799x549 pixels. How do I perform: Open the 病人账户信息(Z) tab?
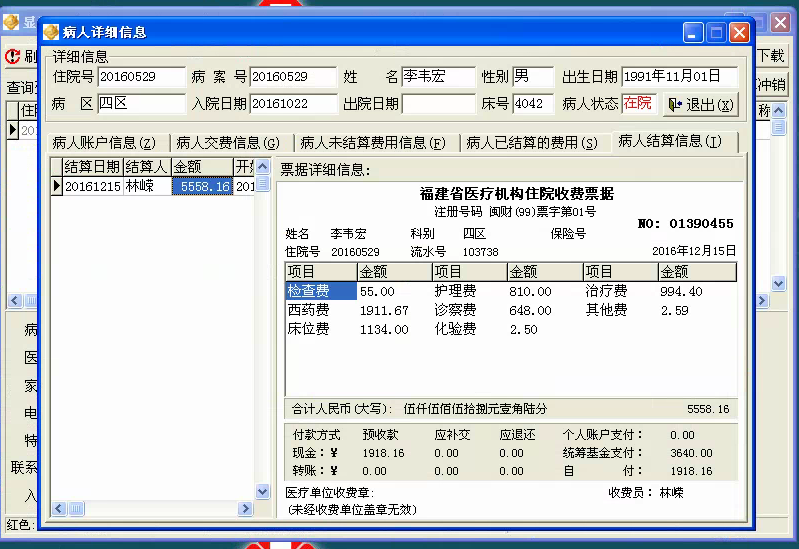pyautogui.click(x=104, y=143)
